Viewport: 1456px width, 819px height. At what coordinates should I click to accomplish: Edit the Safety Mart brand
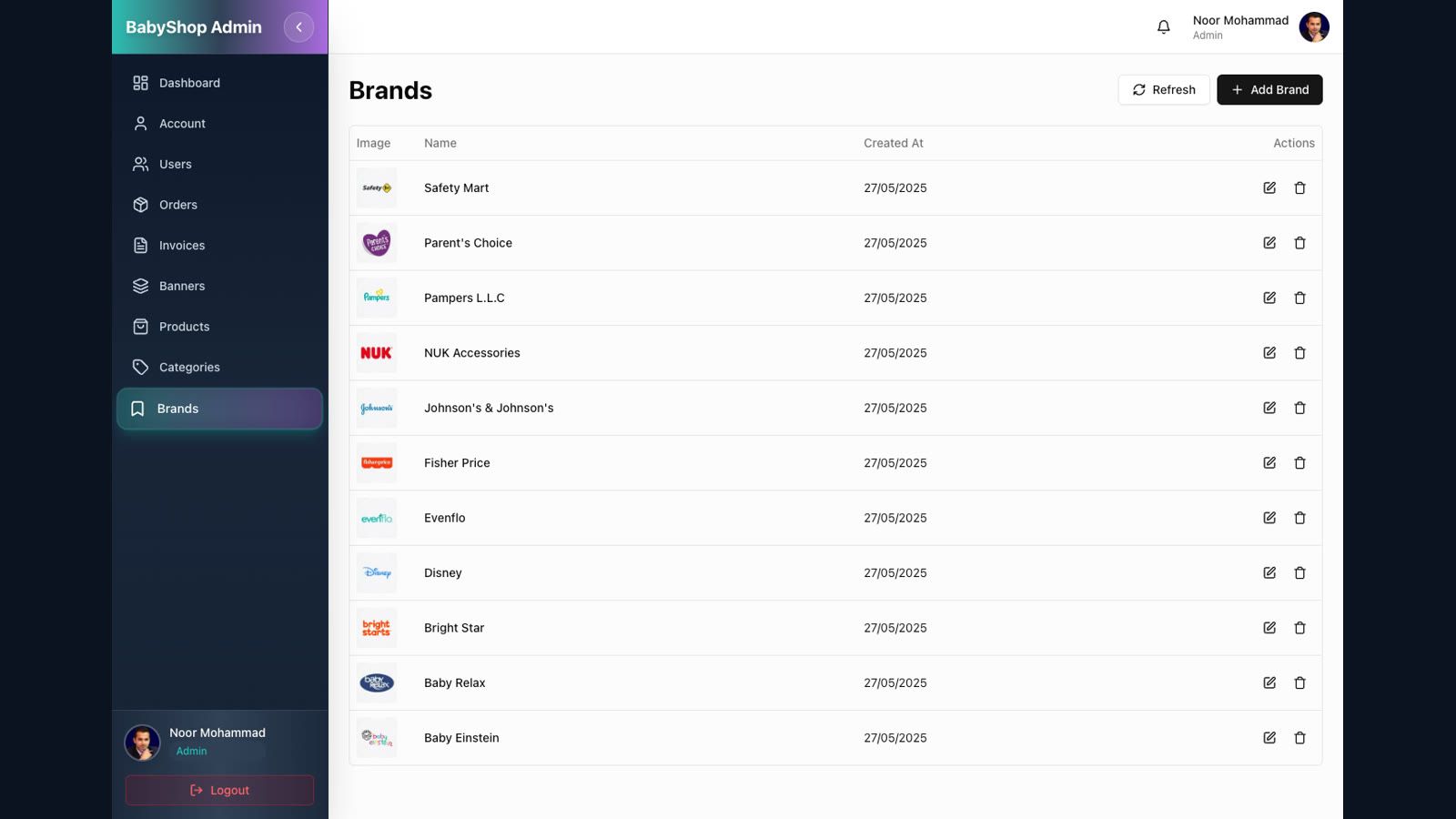[x=1269, y=187]
